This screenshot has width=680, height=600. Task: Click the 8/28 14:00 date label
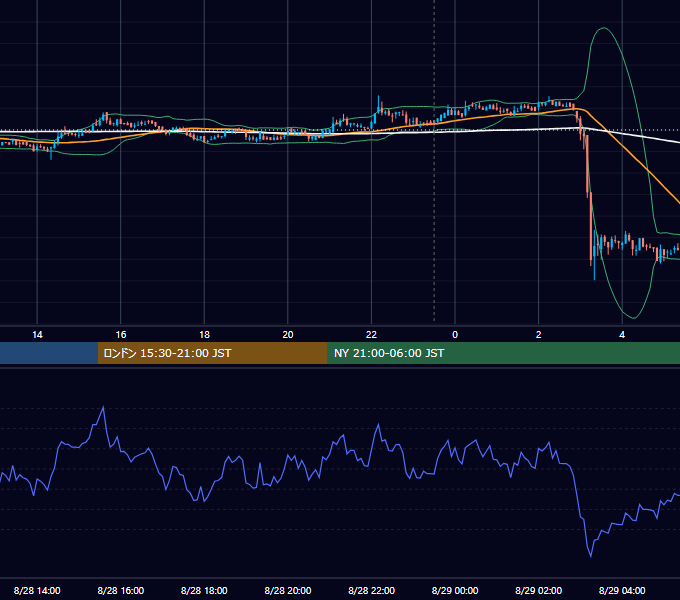(x=37, y=590)
